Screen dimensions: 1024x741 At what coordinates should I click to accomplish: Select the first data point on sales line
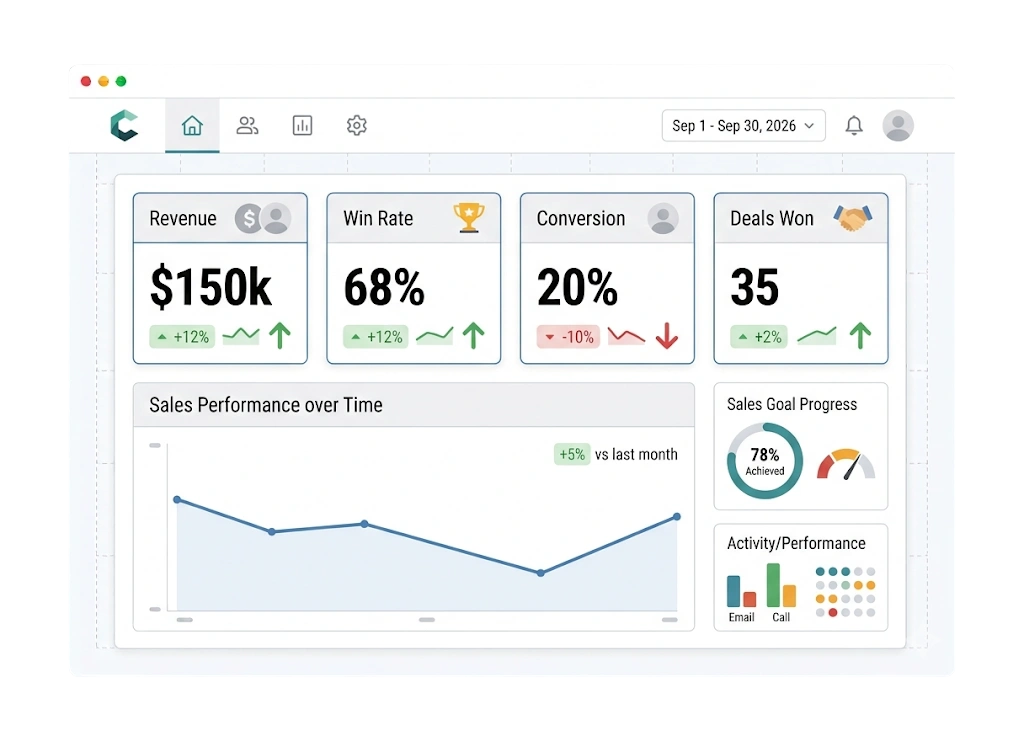tap(177, 499)
